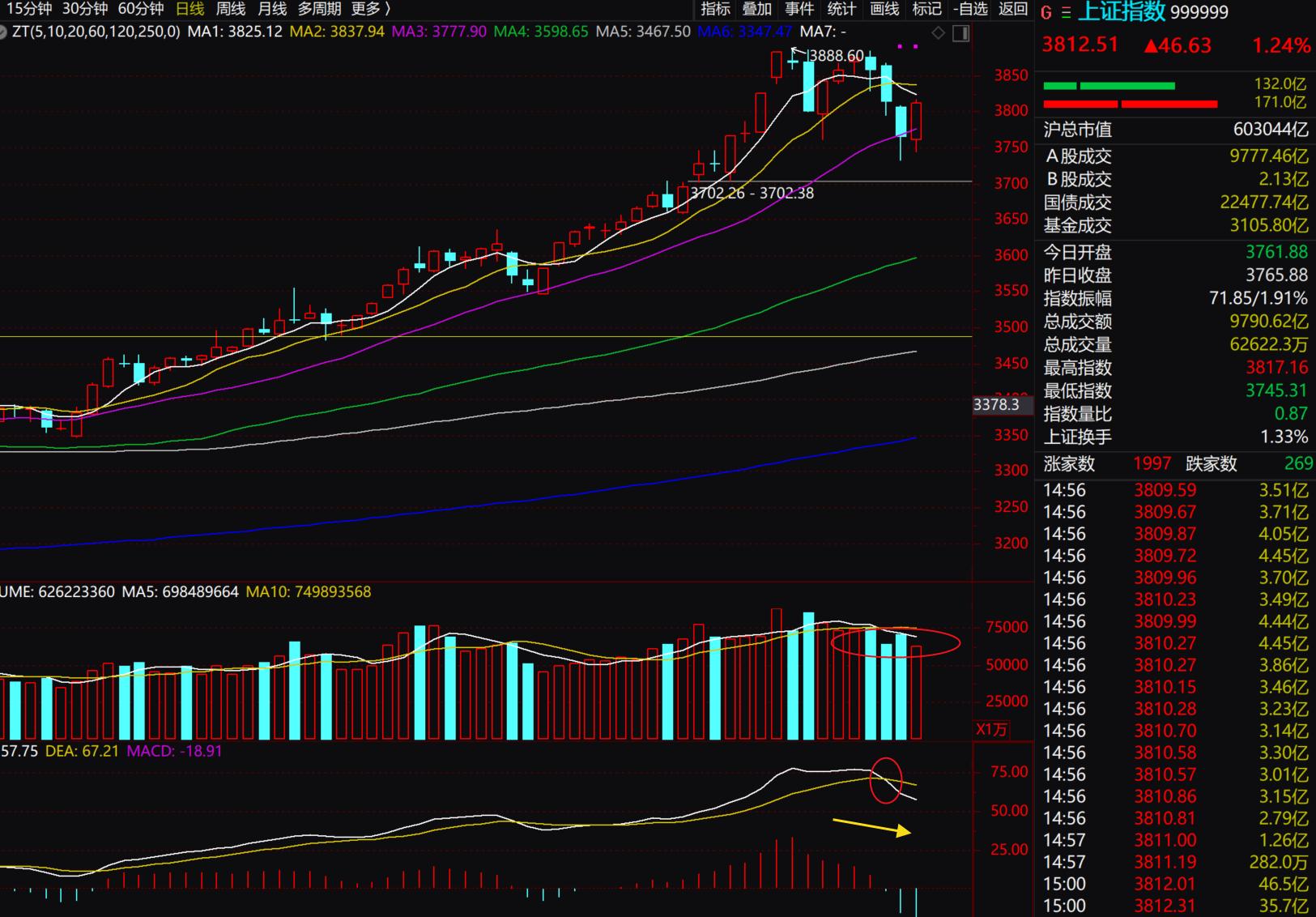Viewport: 1316px width, 917px height.
Task: Click the green bar of buy-sell indicator
Action: point(1109,85)
